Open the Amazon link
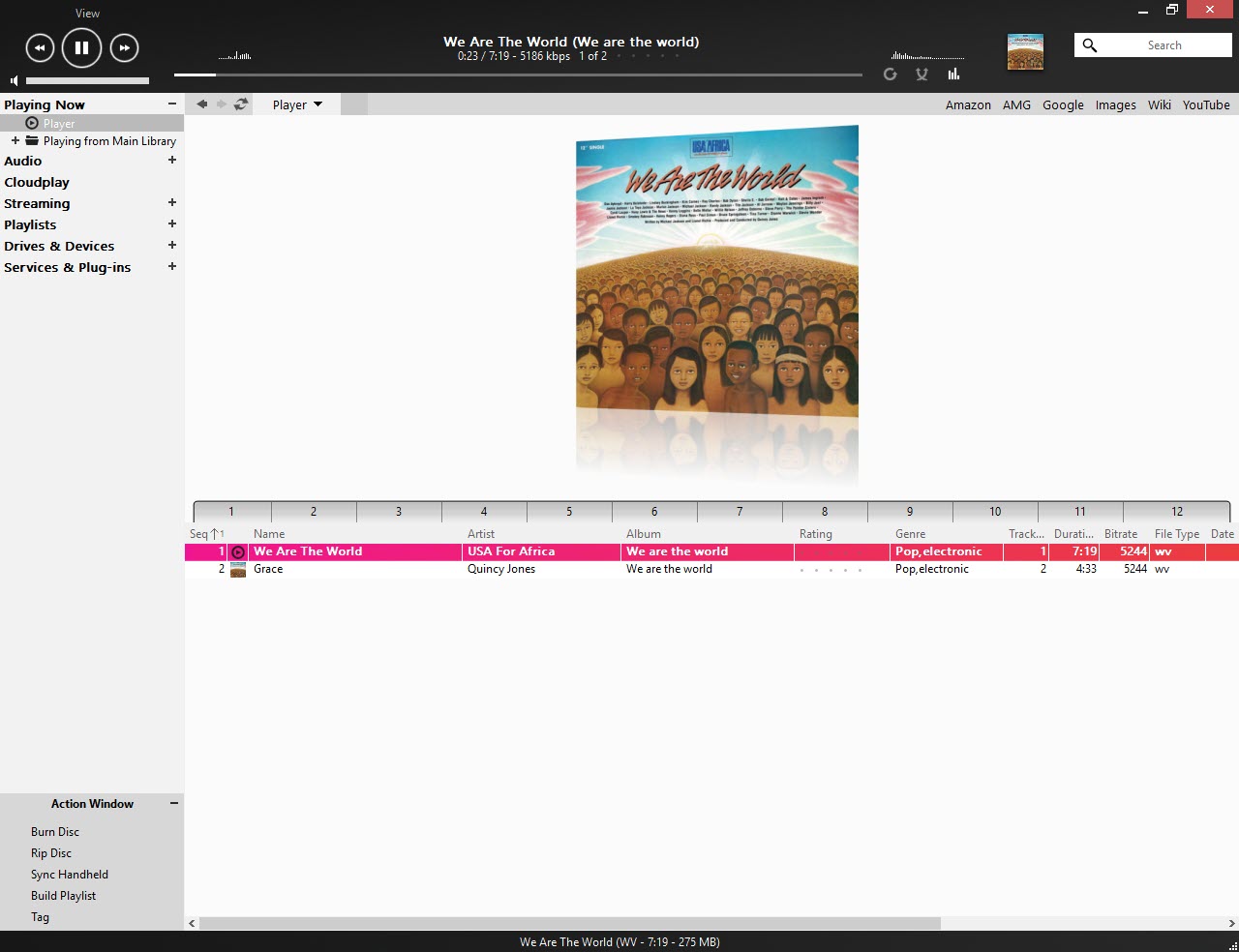This screenshot has width=1239, height=952. point(968,104)
